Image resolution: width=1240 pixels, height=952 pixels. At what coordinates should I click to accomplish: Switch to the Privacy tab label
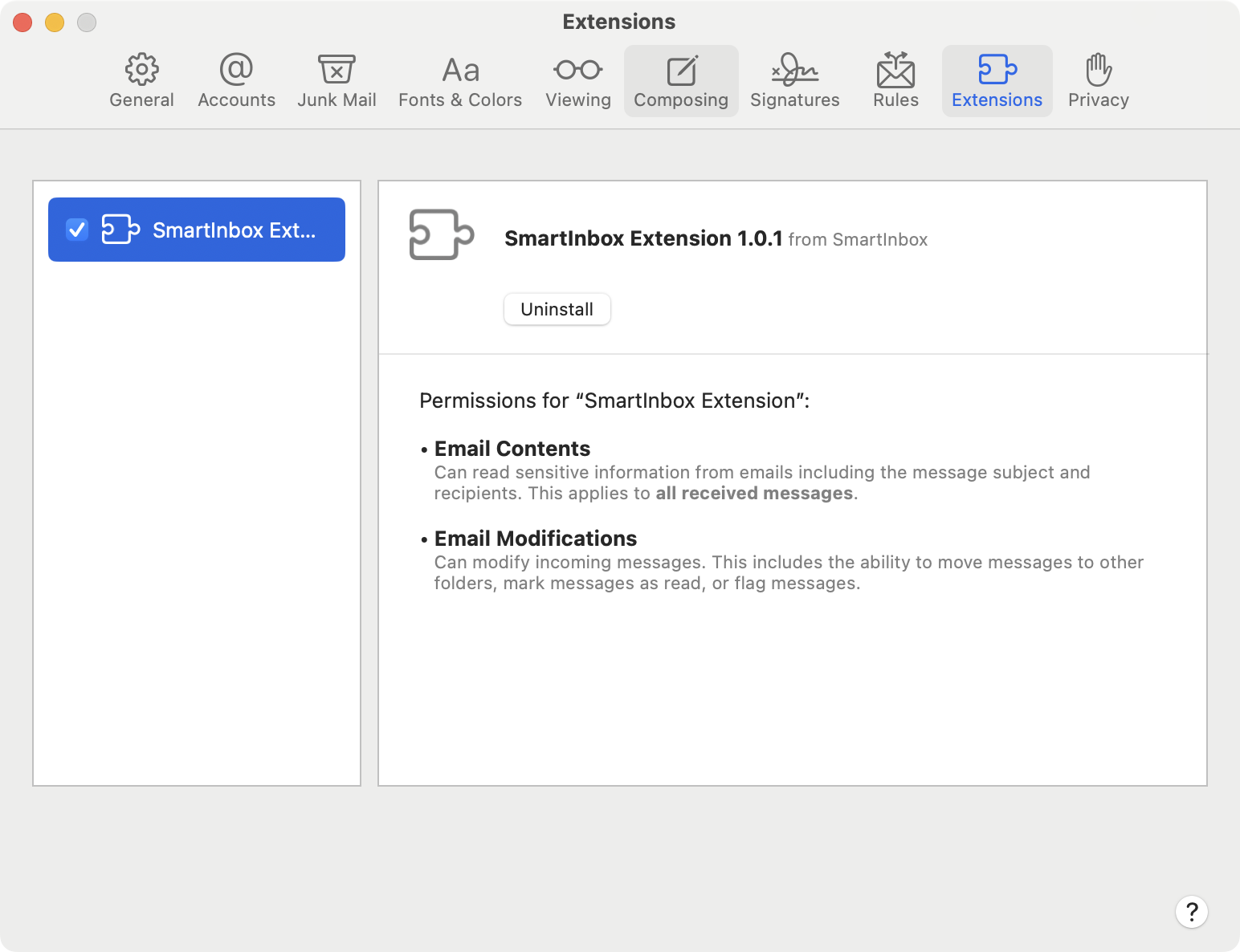tap(1099, 100)
